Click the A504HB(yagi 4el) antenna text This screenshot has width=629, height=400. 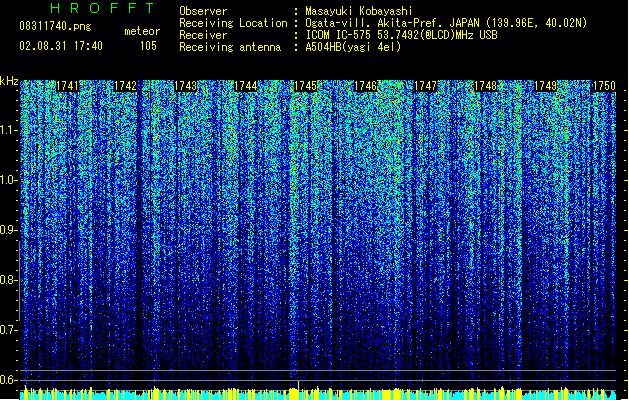pos(353,47)
